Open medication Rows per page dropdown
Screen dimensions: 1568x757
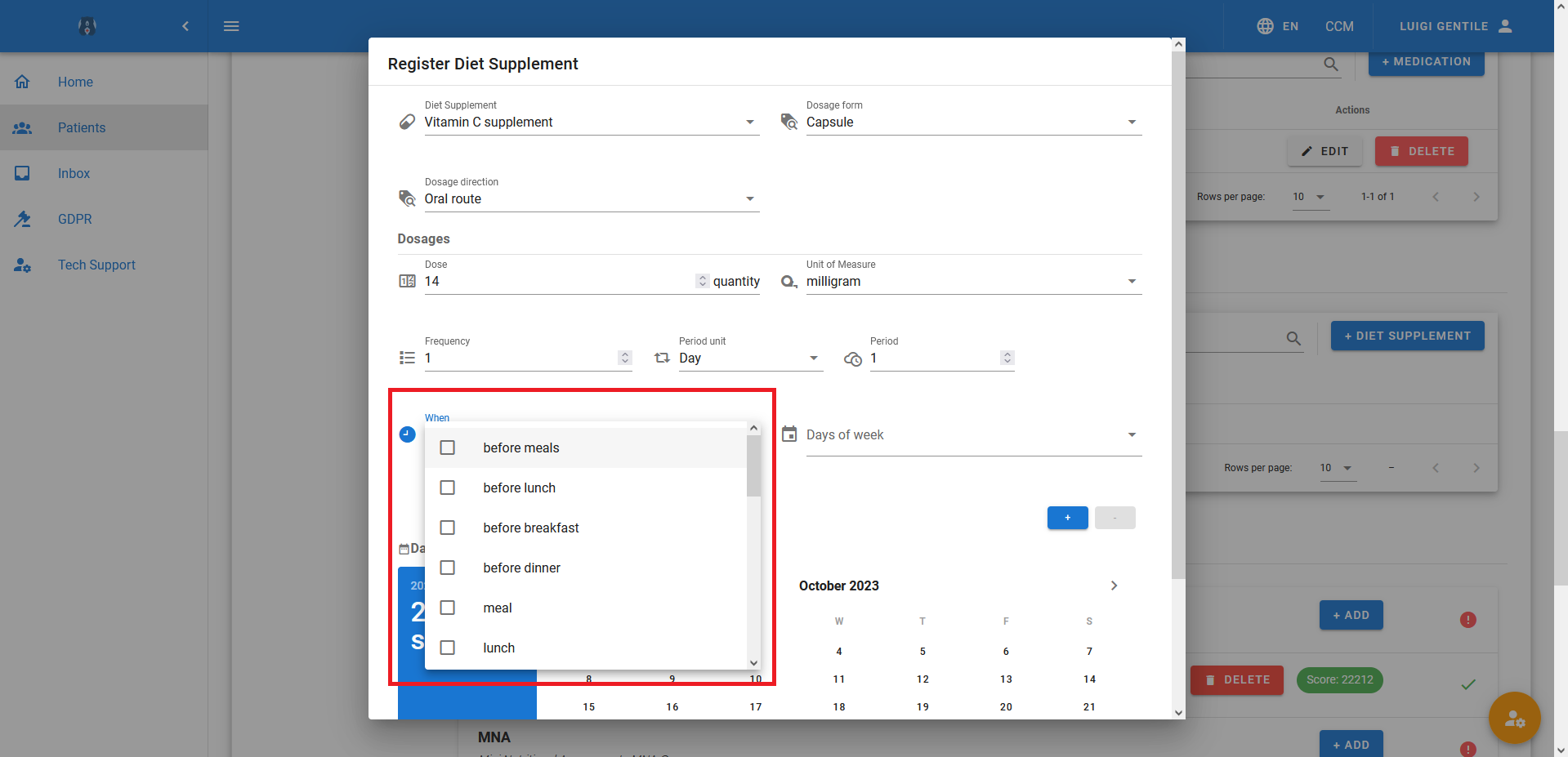pos(1311,197)
